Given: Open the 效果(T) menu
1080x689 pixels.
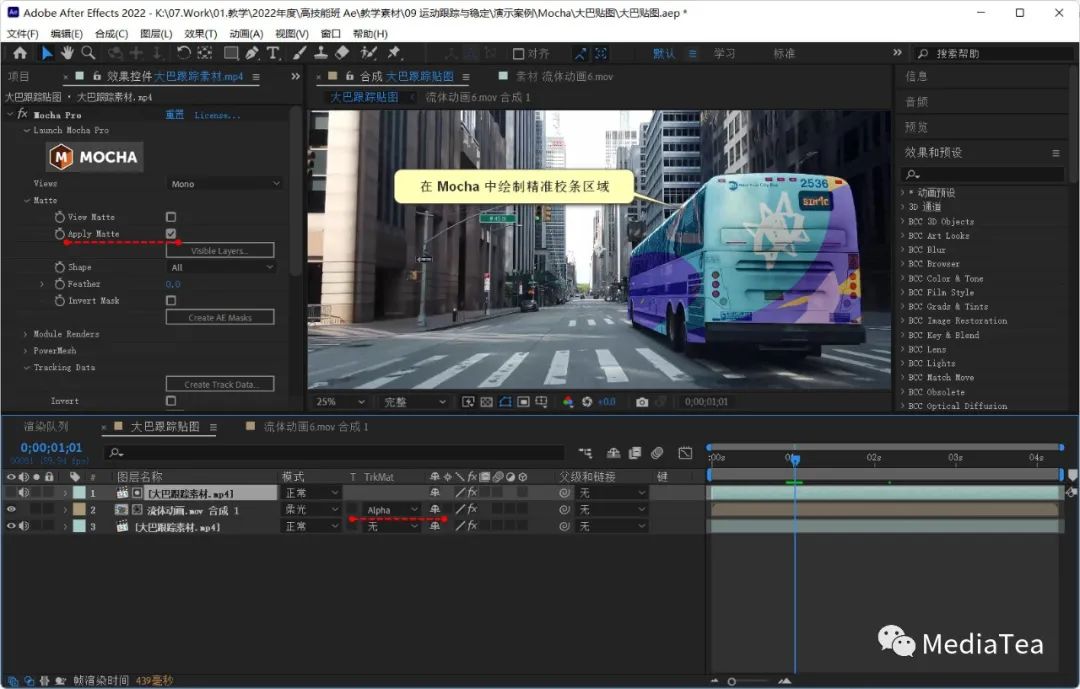Looking at the screenshot, I should coord(200,34).
